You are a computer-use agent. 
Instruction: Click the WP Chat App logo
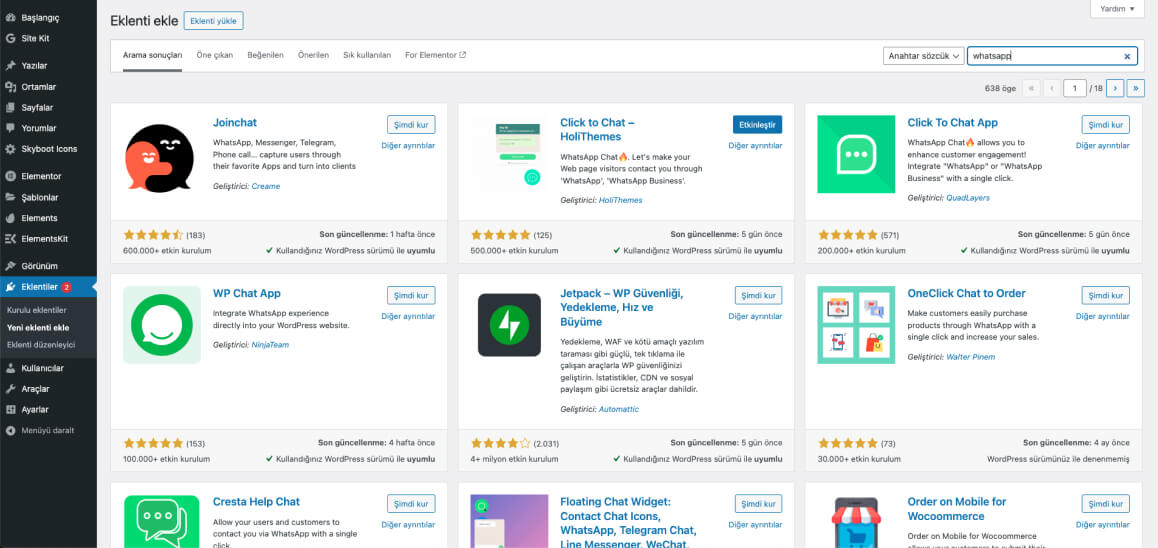[x=162, y=325]
